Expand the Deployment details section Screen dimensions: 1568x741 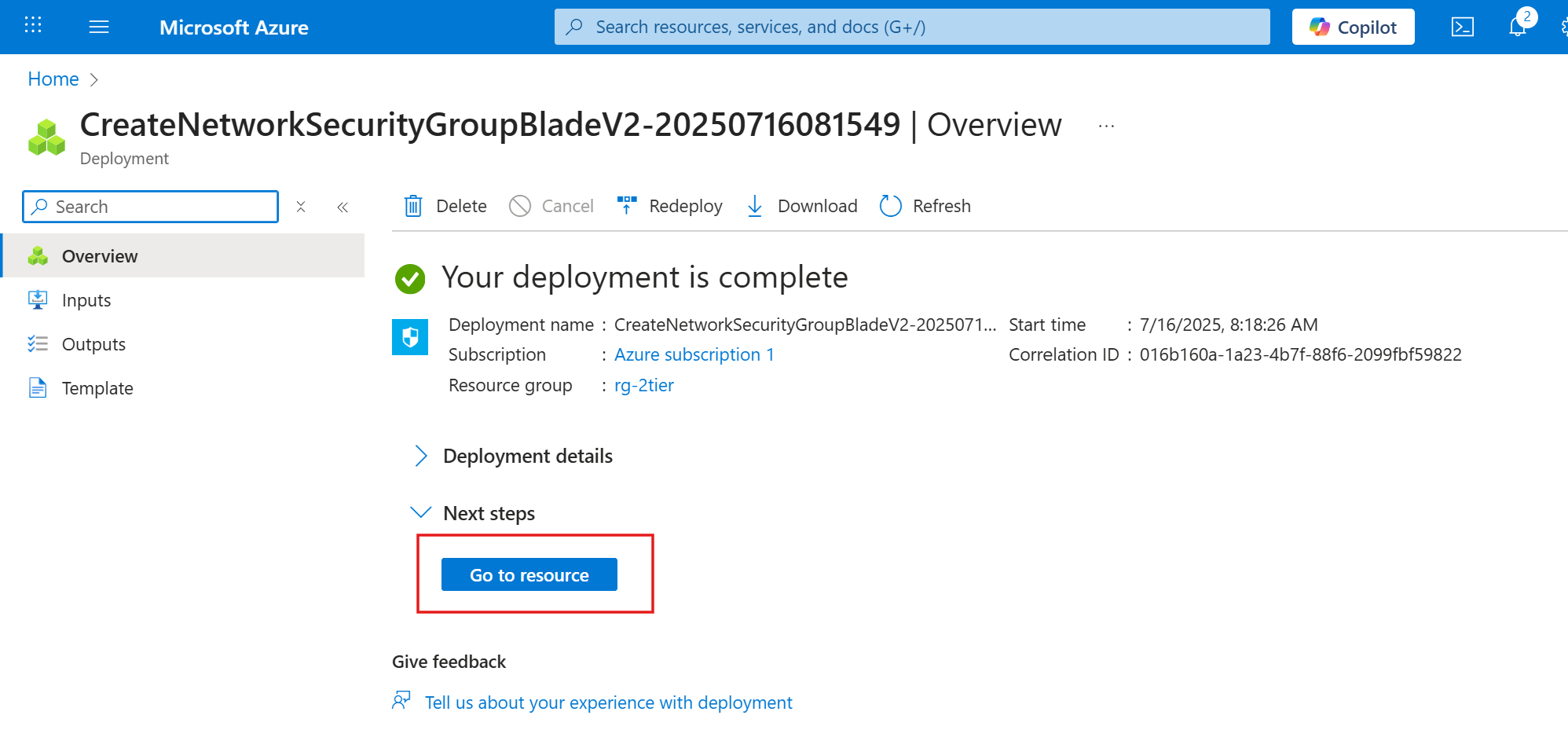421,457
